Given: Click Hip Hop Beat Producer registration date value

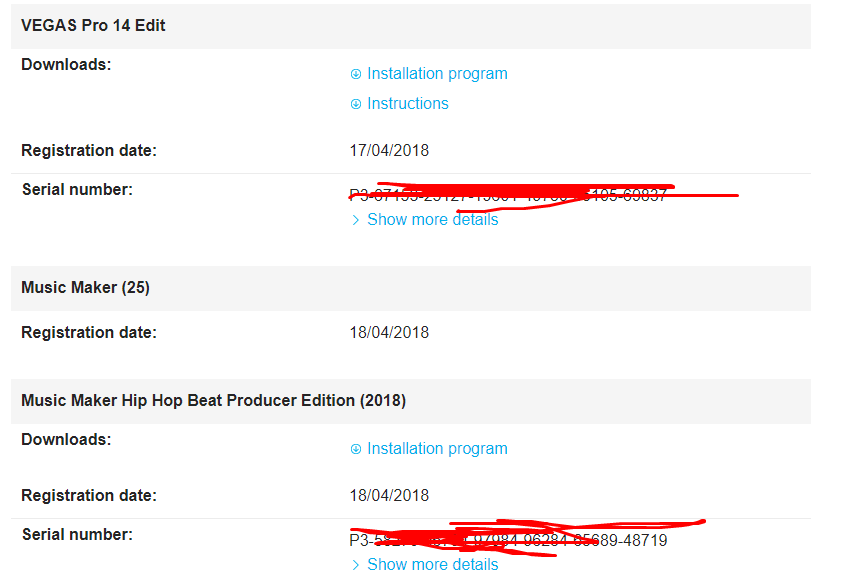Looking at the screenshot, I should [389, 496].
